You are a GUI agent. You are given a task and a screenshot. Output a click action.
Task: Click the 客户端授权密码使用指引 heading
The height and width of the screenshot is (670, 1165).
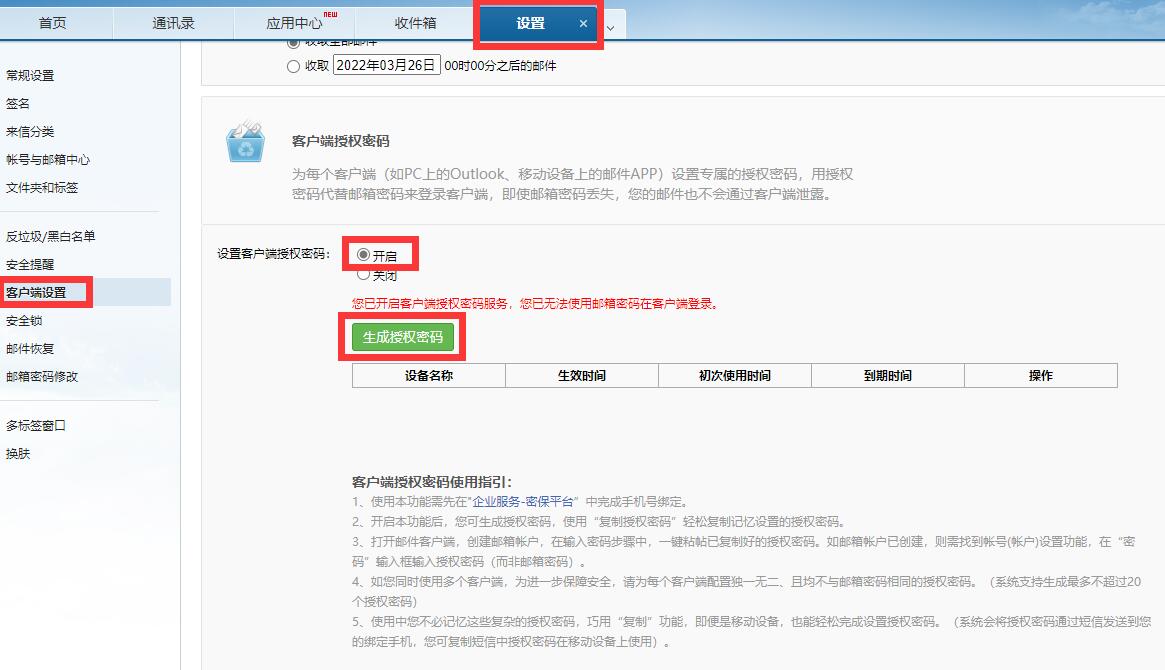[431, 482]
